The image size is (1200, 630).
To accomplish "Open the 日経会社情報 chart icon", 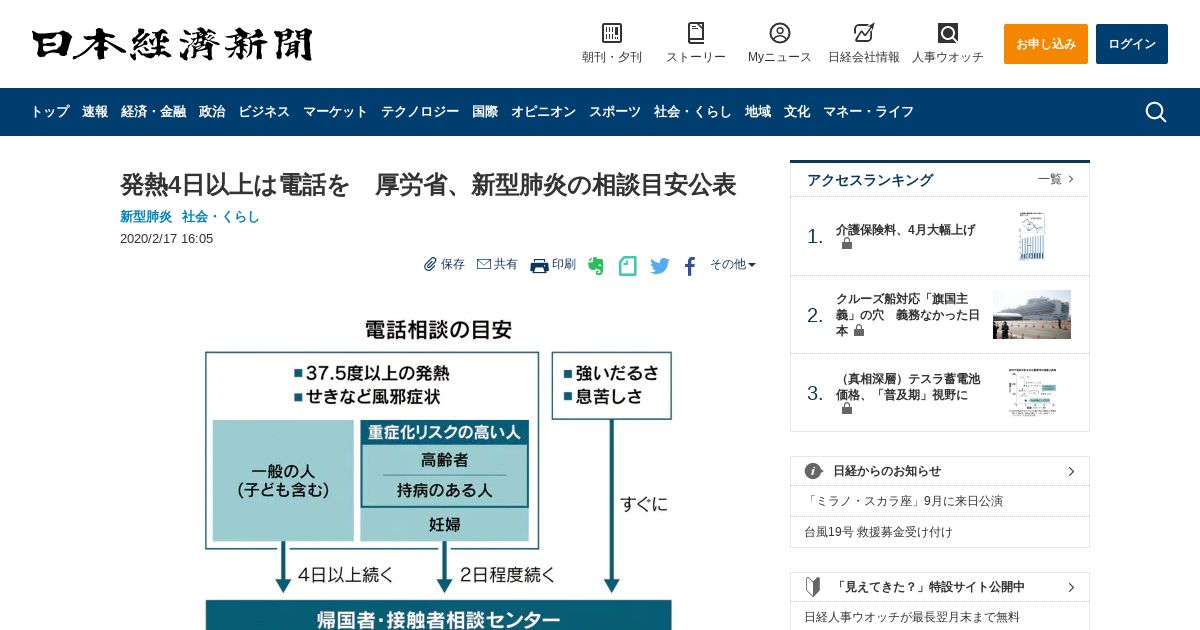I will point(864,33).
